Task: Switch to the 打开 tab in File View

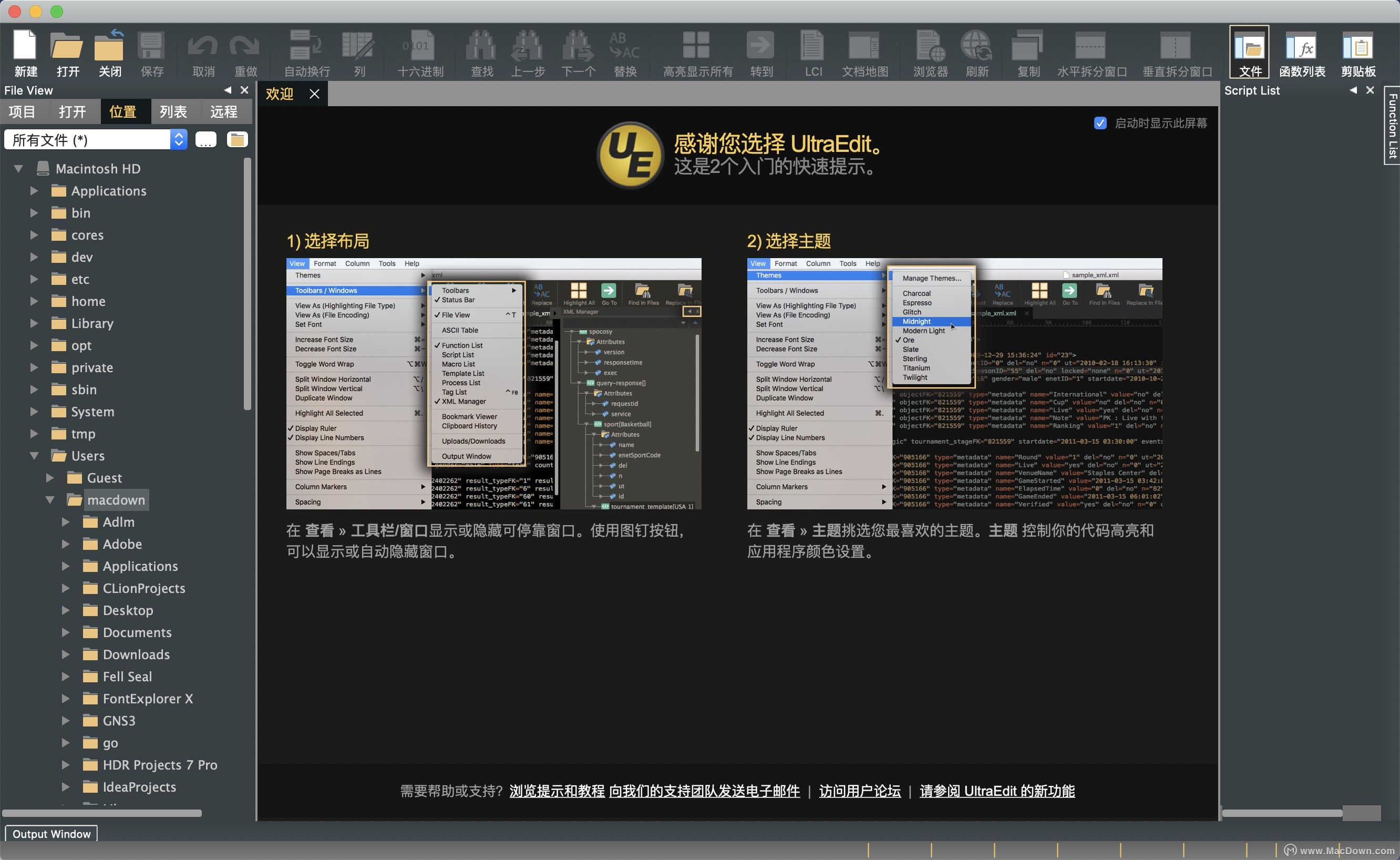Action: [x=73, y=111]
